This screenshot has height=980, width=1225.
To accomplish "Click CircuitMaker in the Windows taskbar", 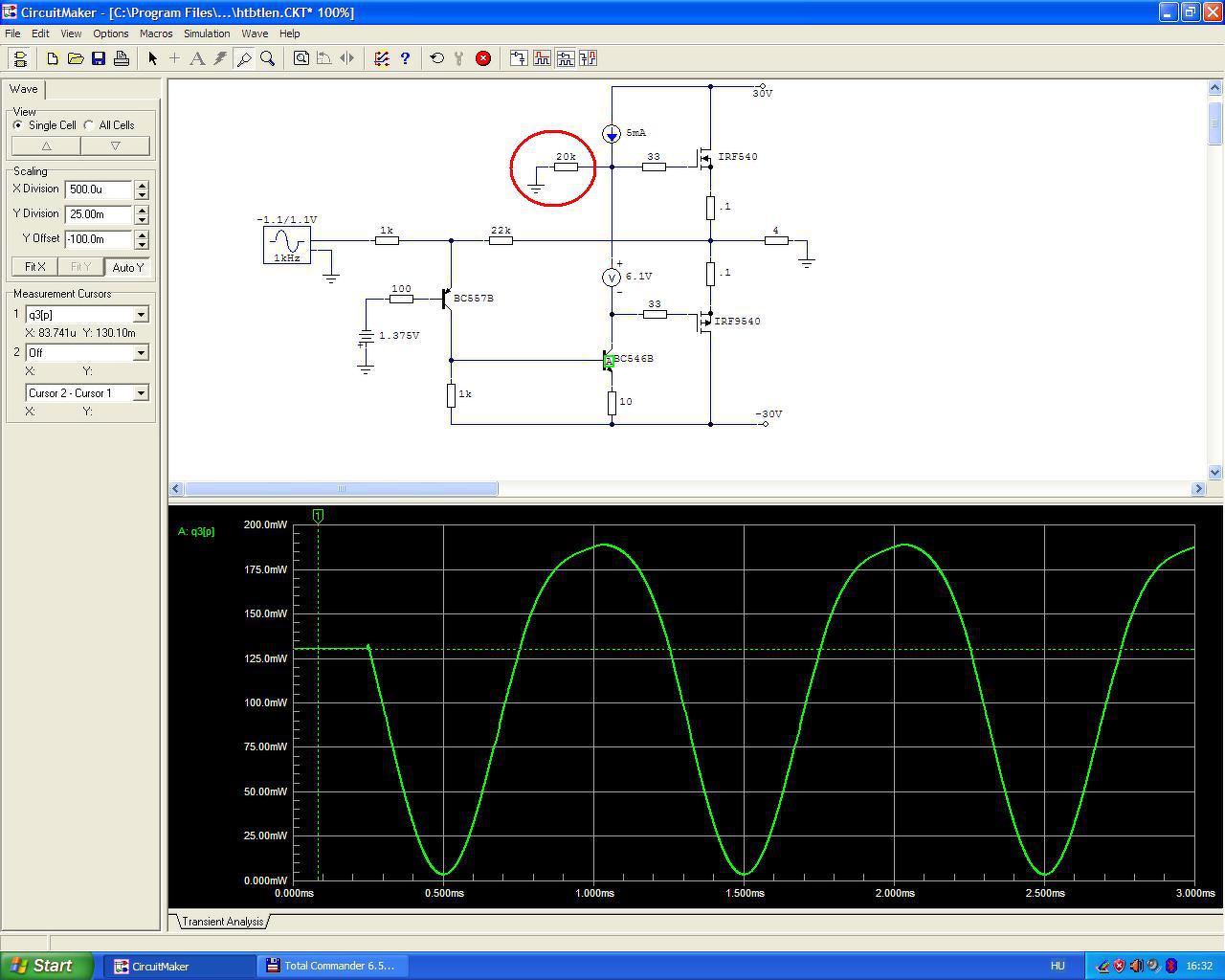I will 160,966.
